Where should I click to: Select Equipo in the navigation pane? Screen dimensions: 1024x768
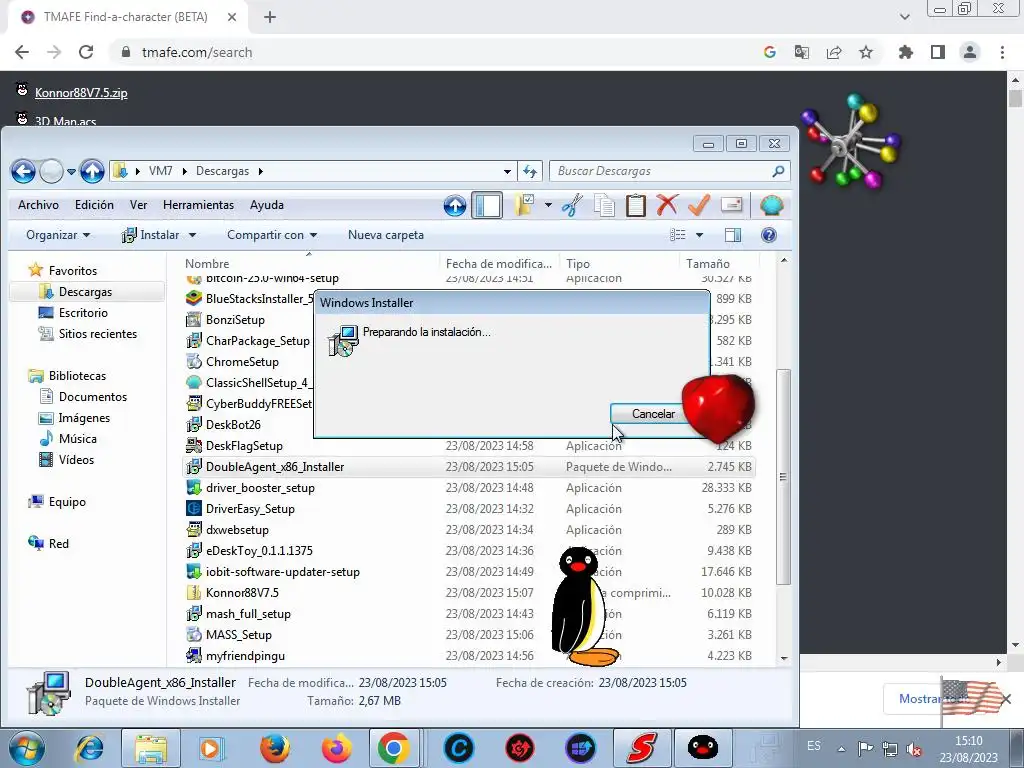tap(67, 502)
